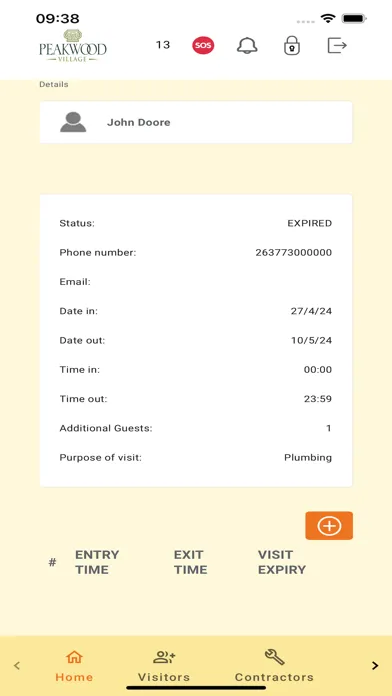Viewport: 392px width, 696px height.
Task: Tap the EXPIRED status value
Action: tap(309, 223)
